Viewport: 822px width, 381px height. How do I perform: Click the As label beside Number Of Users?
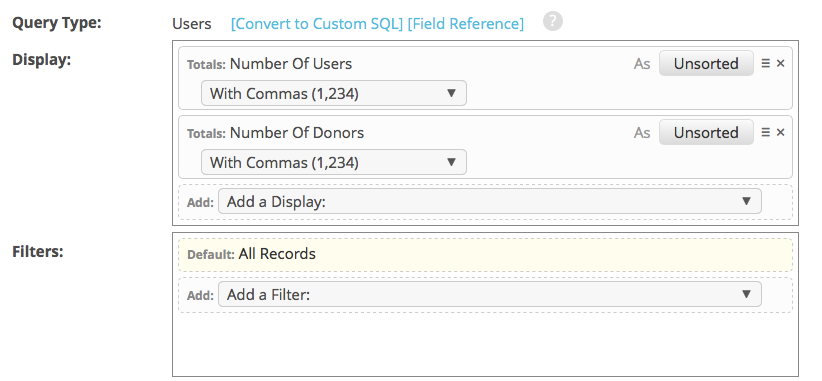tap(642, 64)
